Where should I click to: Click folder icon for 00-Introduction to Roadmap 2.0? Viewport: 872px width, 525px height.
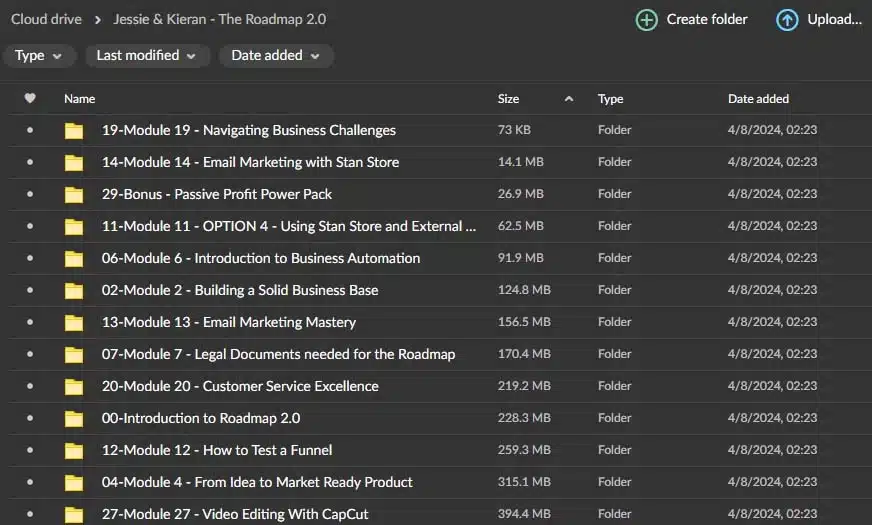[73, 418]
